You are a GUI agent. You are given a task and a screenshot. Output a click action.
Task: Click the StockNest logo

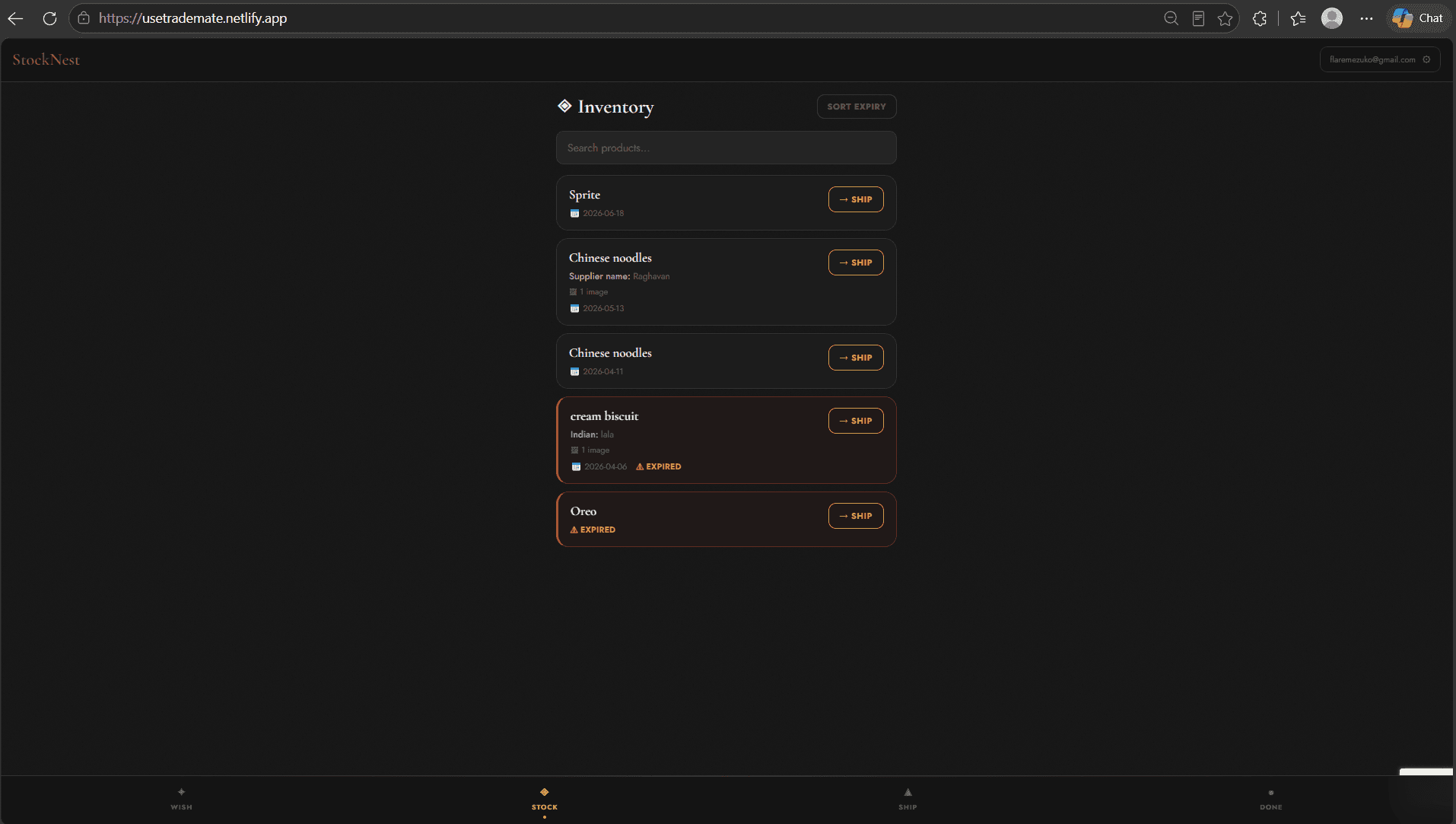[46, 59]
